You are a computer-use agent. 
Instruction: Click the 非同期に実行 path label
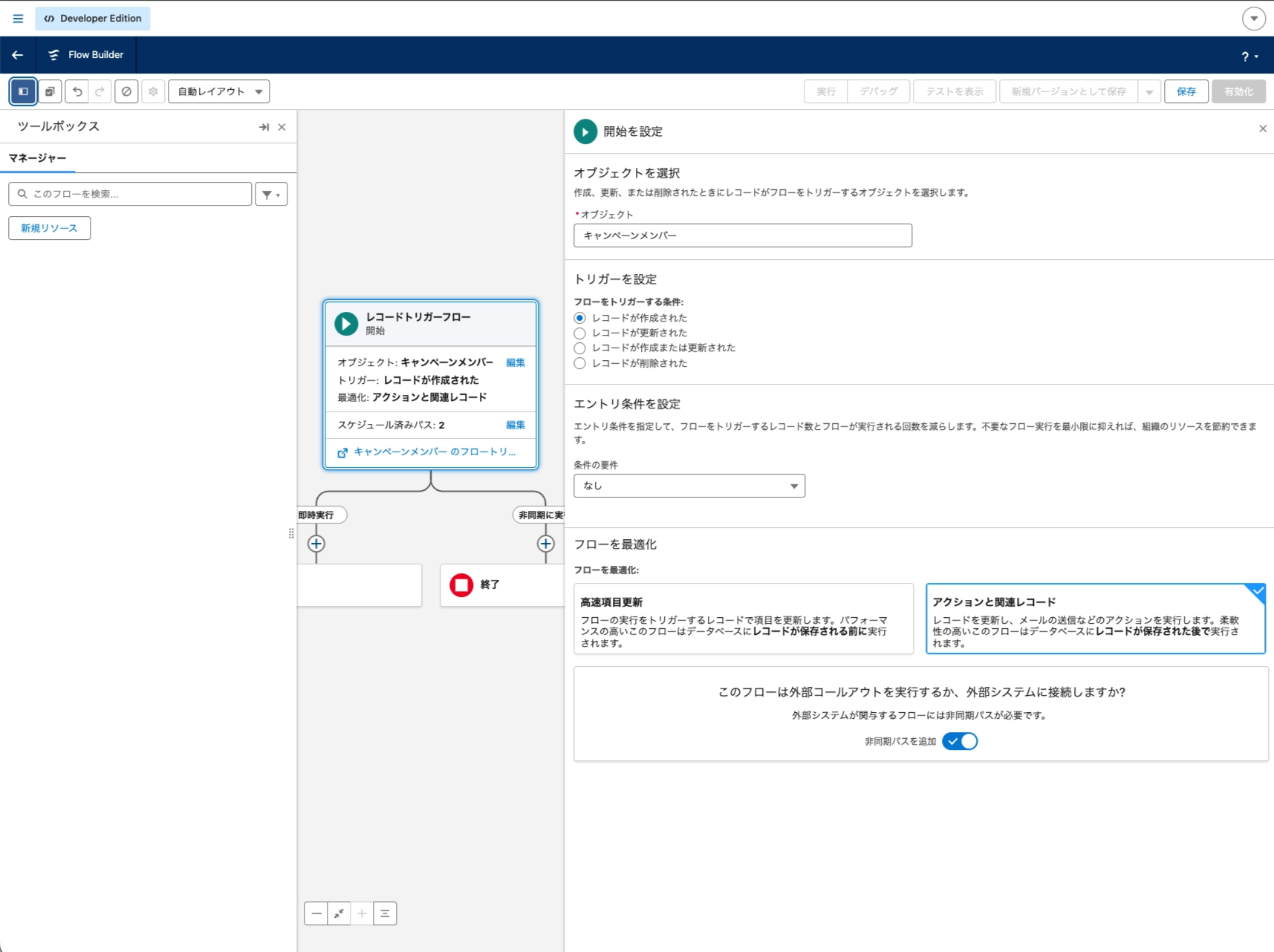(x=540, y=515)
